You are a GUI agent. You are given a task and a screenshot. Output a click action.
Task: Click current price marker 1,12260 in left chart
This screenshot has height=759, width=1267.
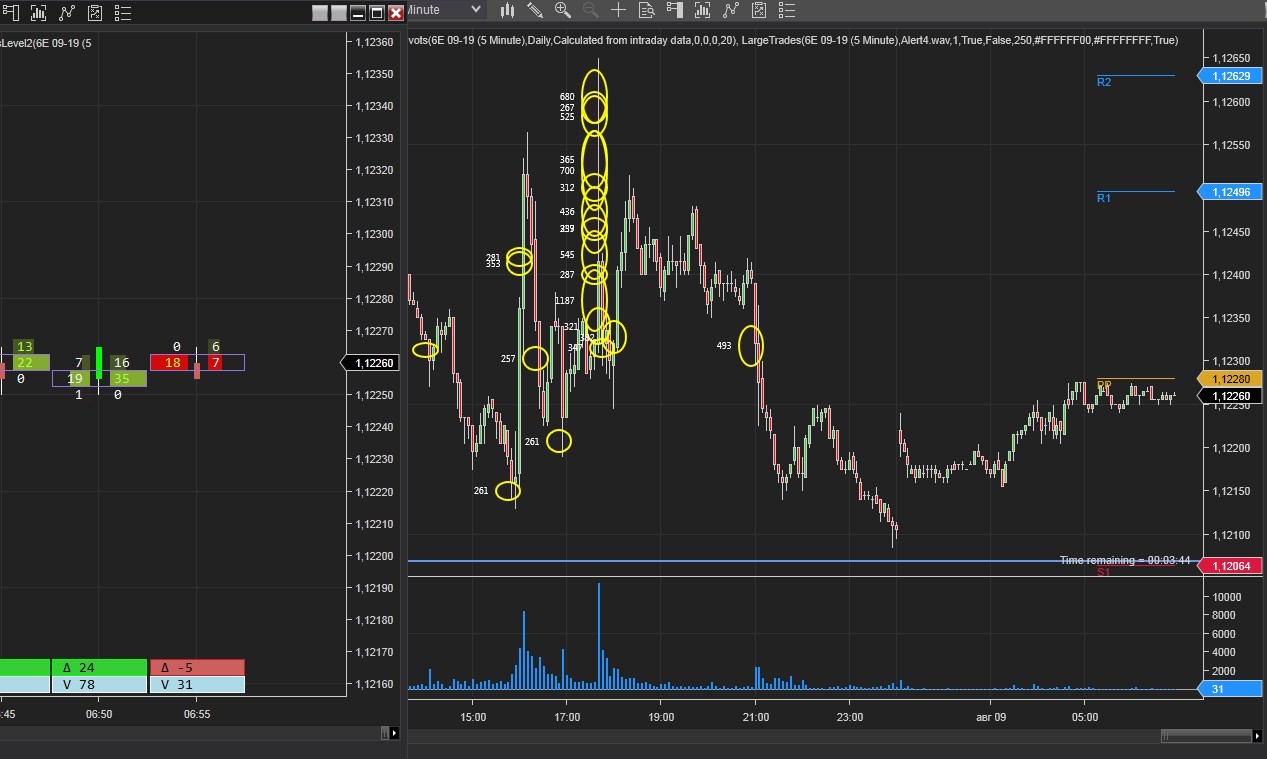[x=371, y=363]
